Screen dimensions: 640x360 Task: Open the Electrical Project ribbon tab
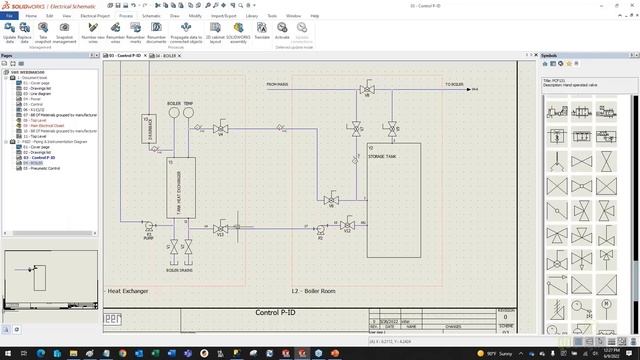click(x=95, y=16)
